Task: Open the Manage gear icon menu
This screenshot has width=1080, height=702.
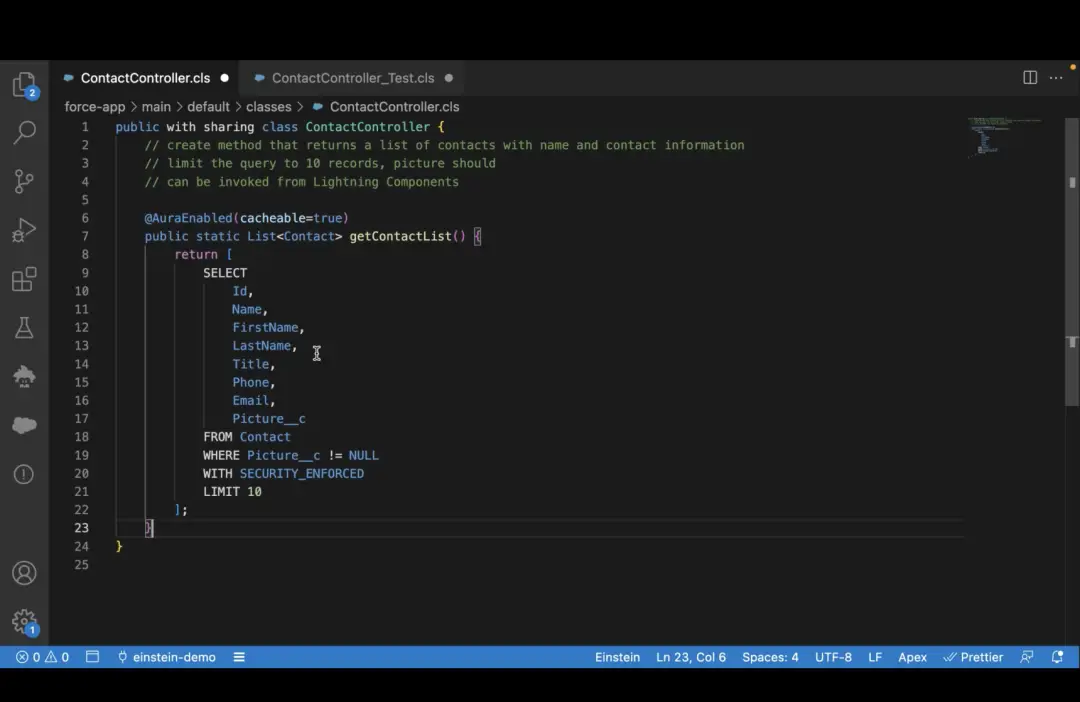Action: click(x=24, y=621)
